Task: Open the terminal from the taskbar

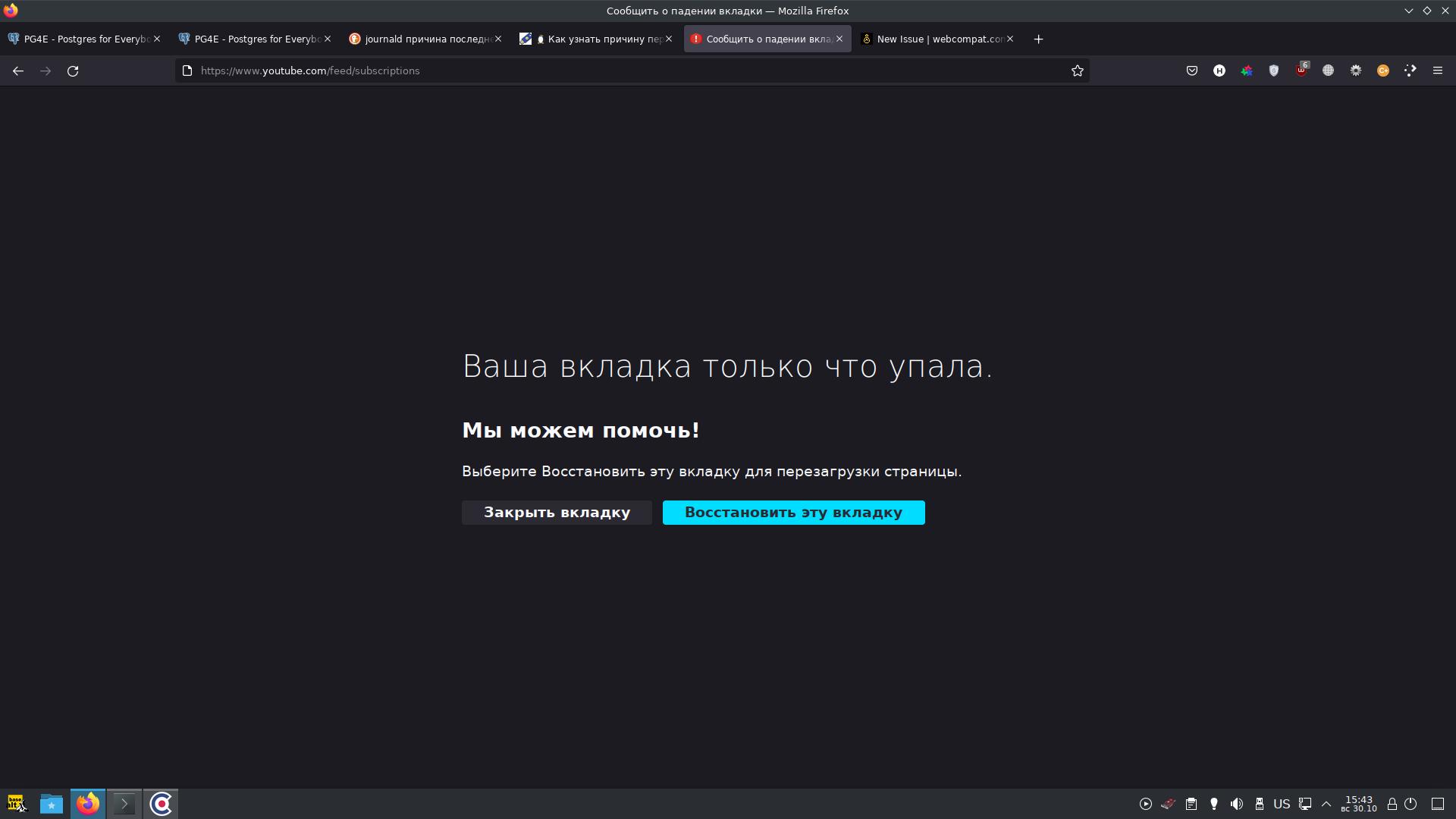Action: coord(124,804)
